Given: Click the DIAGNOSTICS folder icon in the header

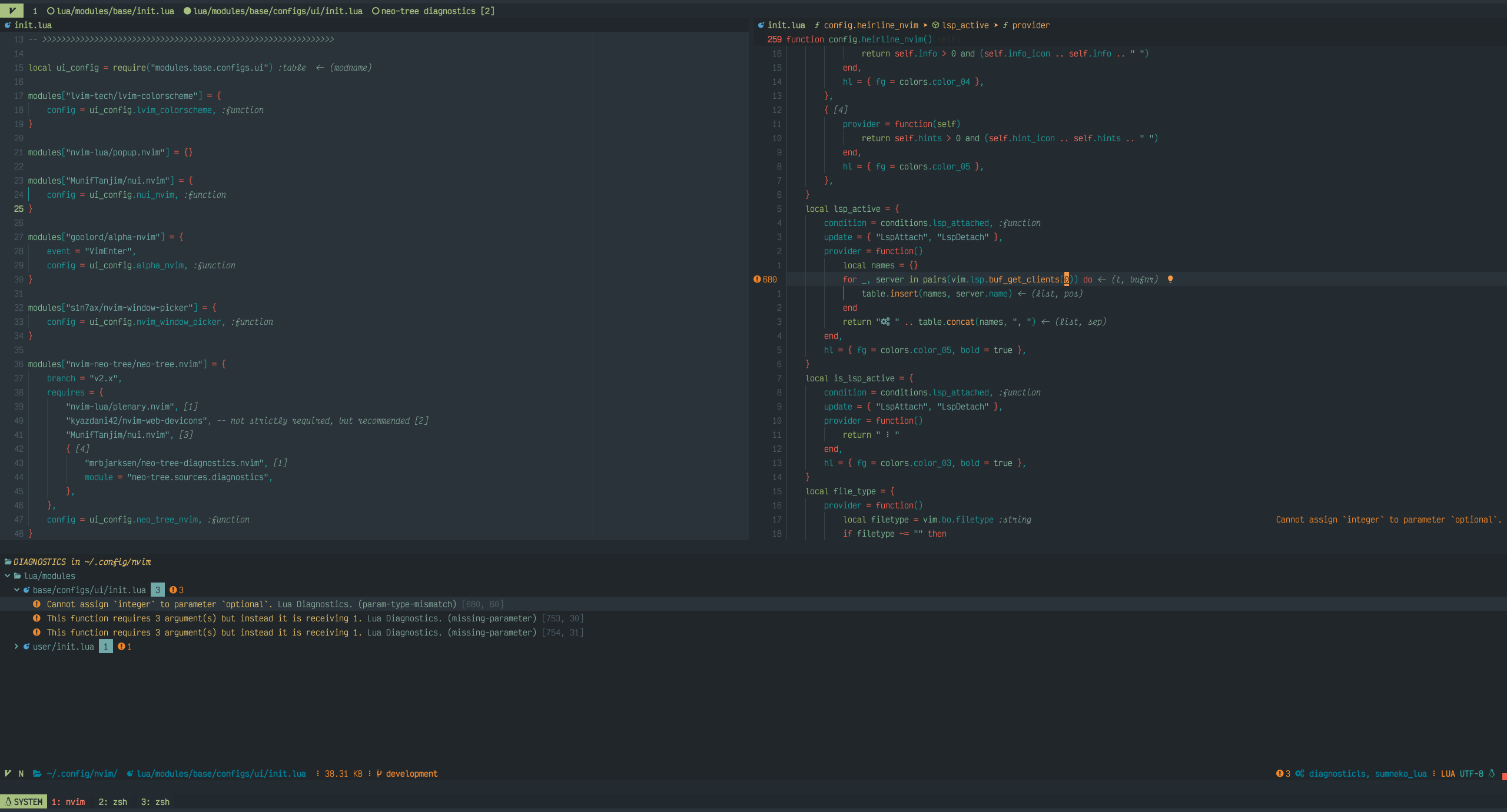Looking at the screenshot, I should (8, 562).
